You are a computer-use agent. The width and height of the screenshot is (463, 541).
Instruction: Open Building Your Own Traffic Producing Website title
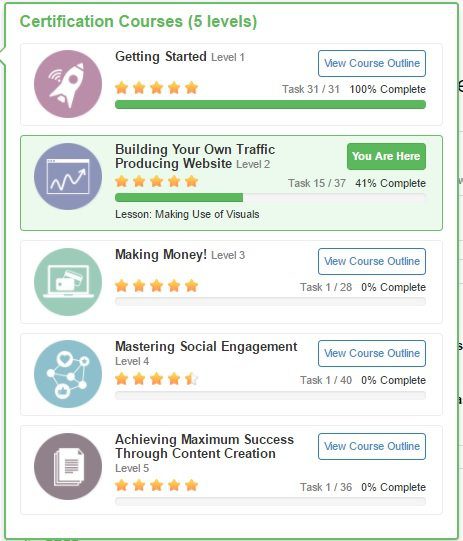point(195,156)
